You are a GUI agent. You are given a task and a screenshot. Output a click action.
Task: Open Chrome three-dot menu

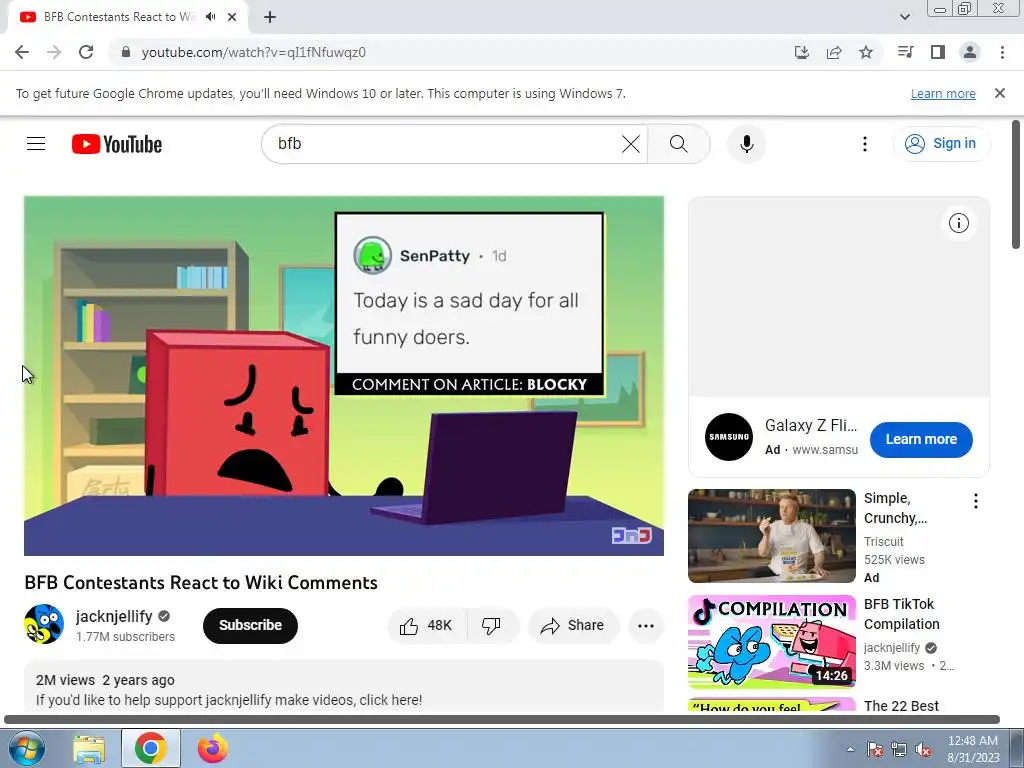1002,52
